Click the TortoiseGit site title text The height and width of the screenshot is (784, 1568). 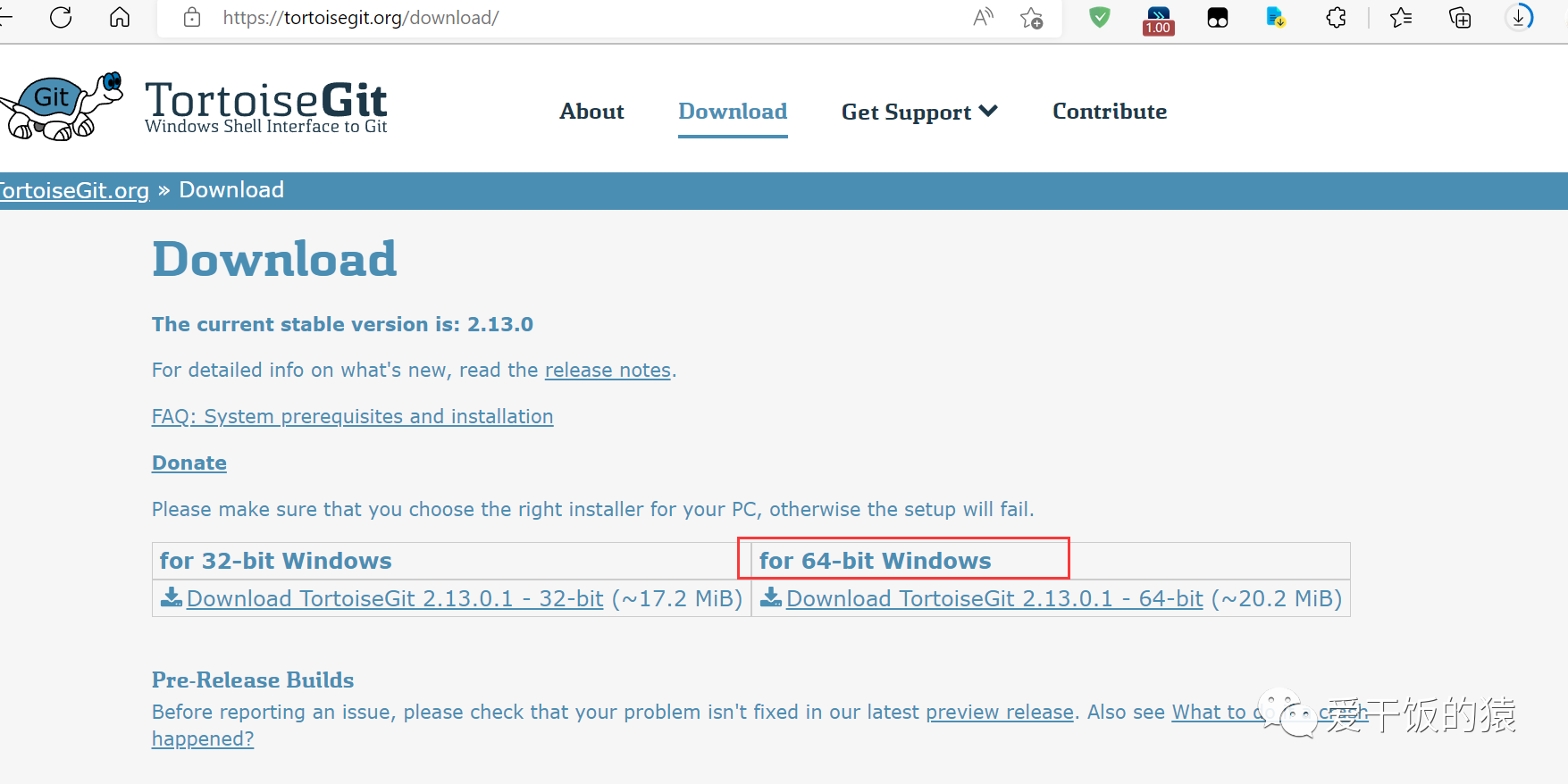click(x=266, y=99)
